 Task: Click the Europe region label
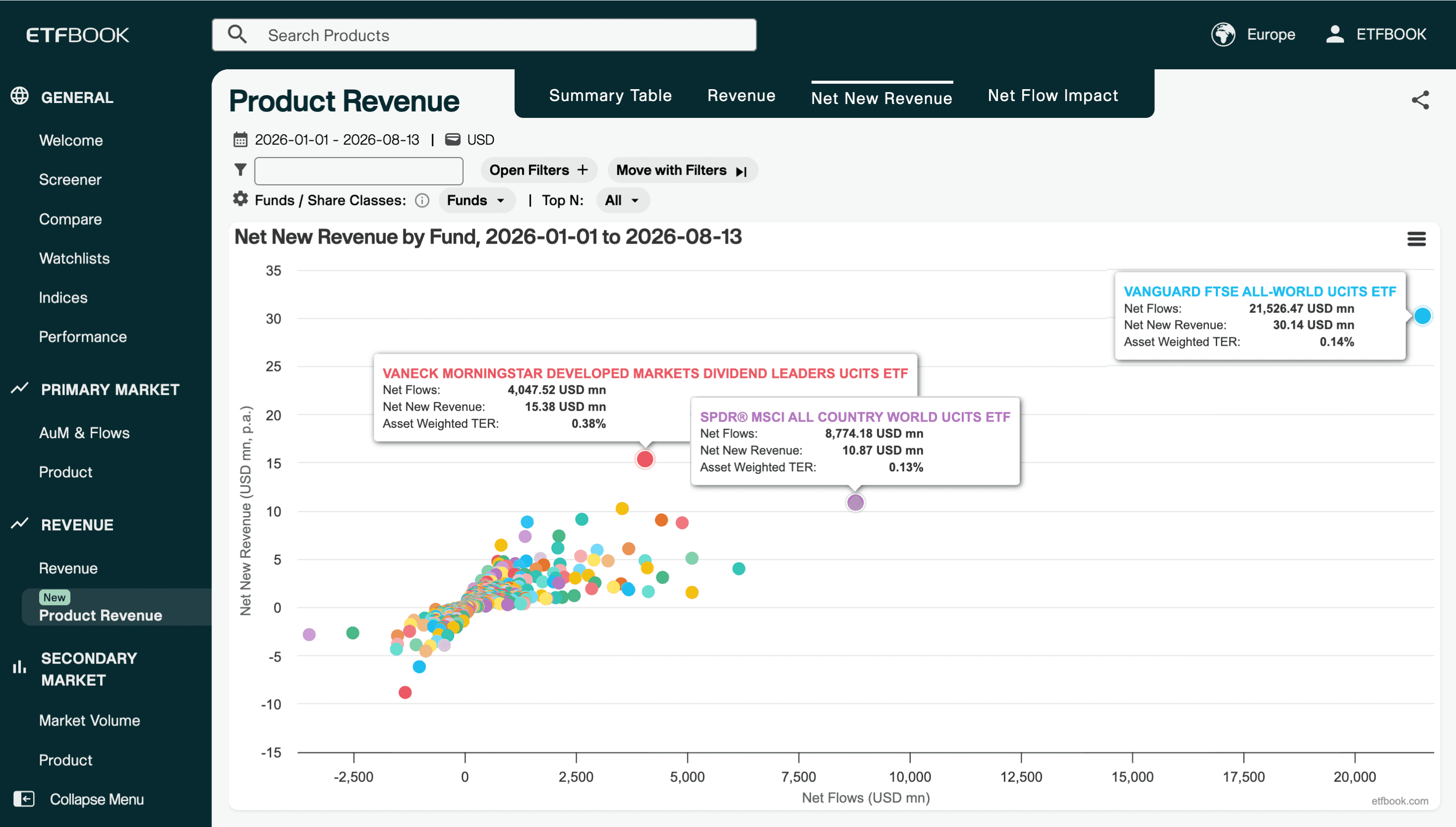tap(1271, 35)
